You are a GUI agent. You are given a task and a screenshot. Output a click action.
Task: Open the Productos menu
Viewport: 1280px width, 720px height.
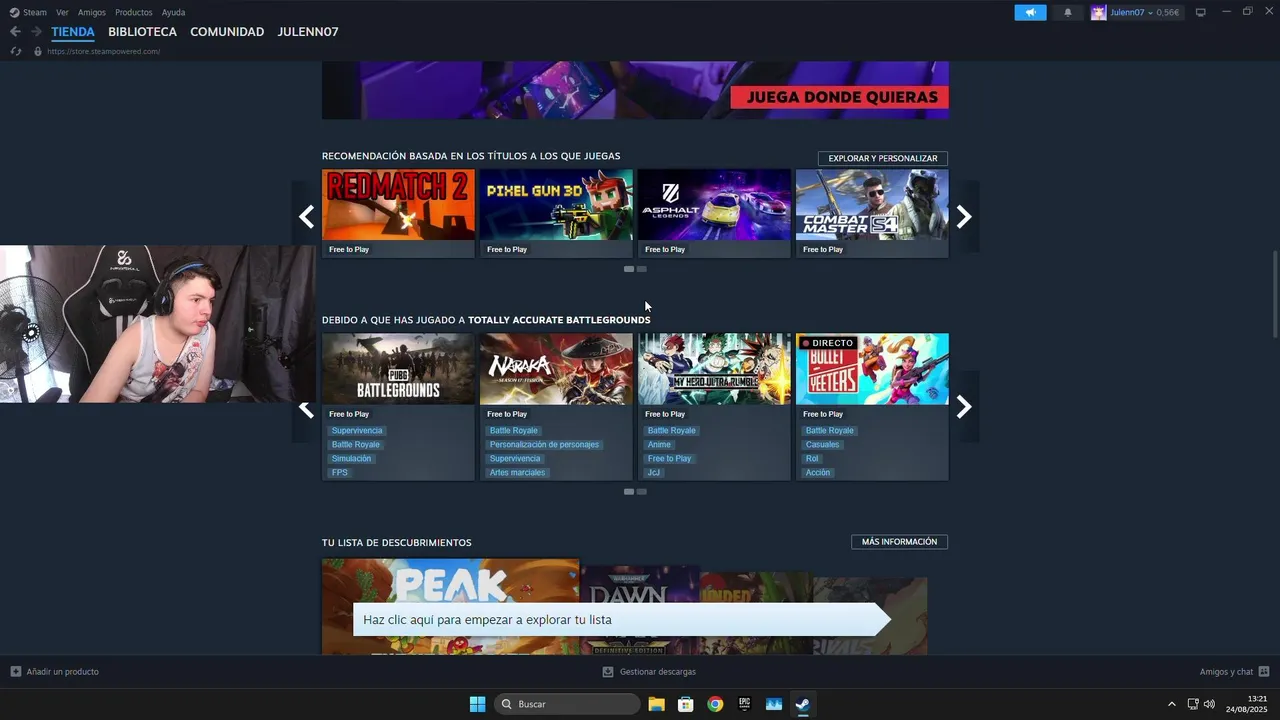(x=134, y=12)
